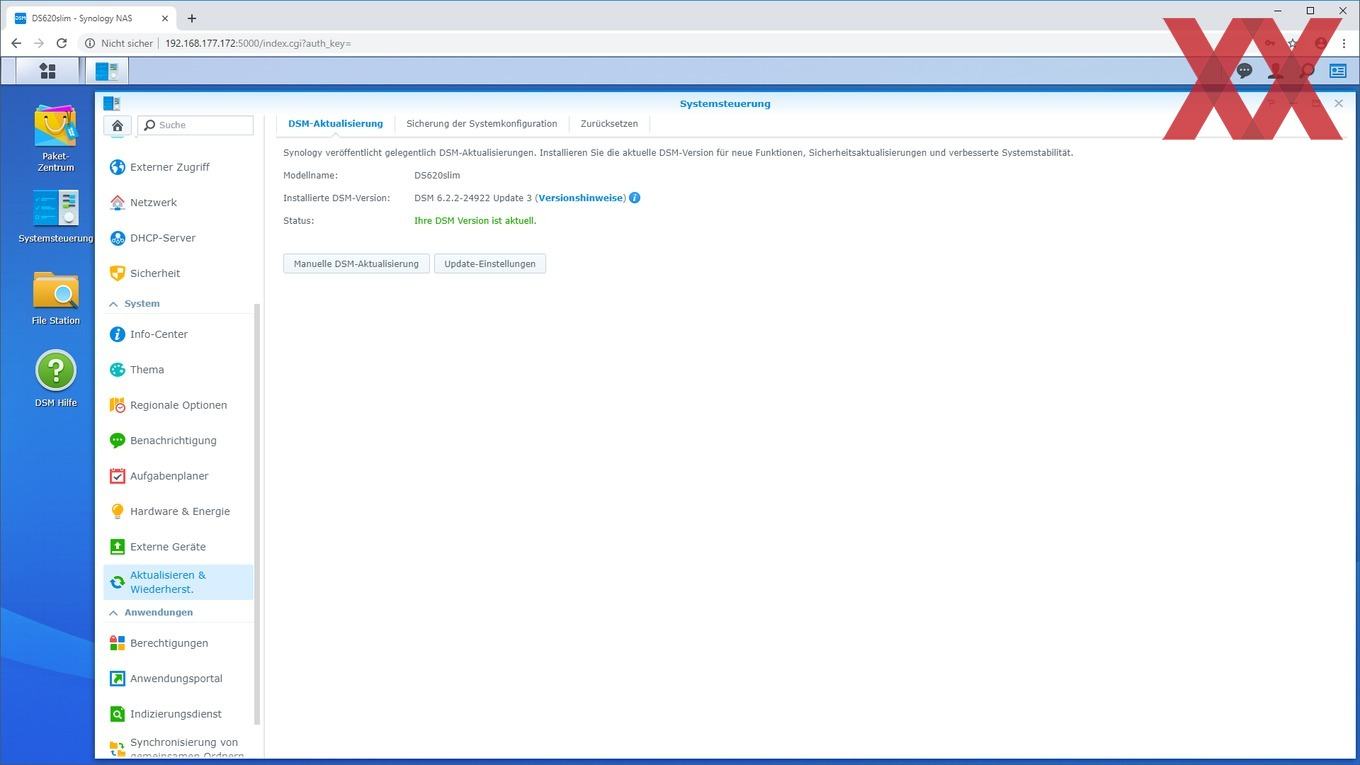Viewport: 1360px width, 765px height.
Task: Open Paket-Zentrum desktop icon
Action: (x=56, y=138)
